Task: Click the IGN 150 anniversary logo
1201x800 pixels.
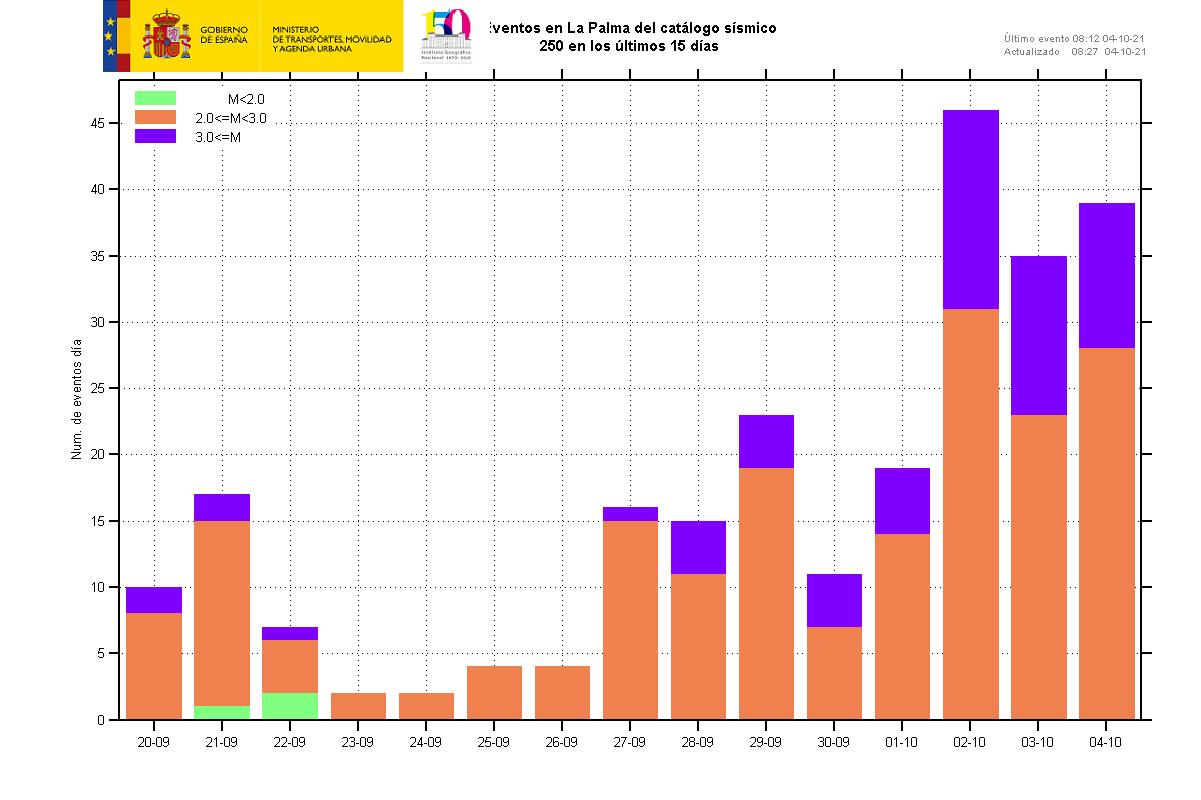Action: coord(446,35)
